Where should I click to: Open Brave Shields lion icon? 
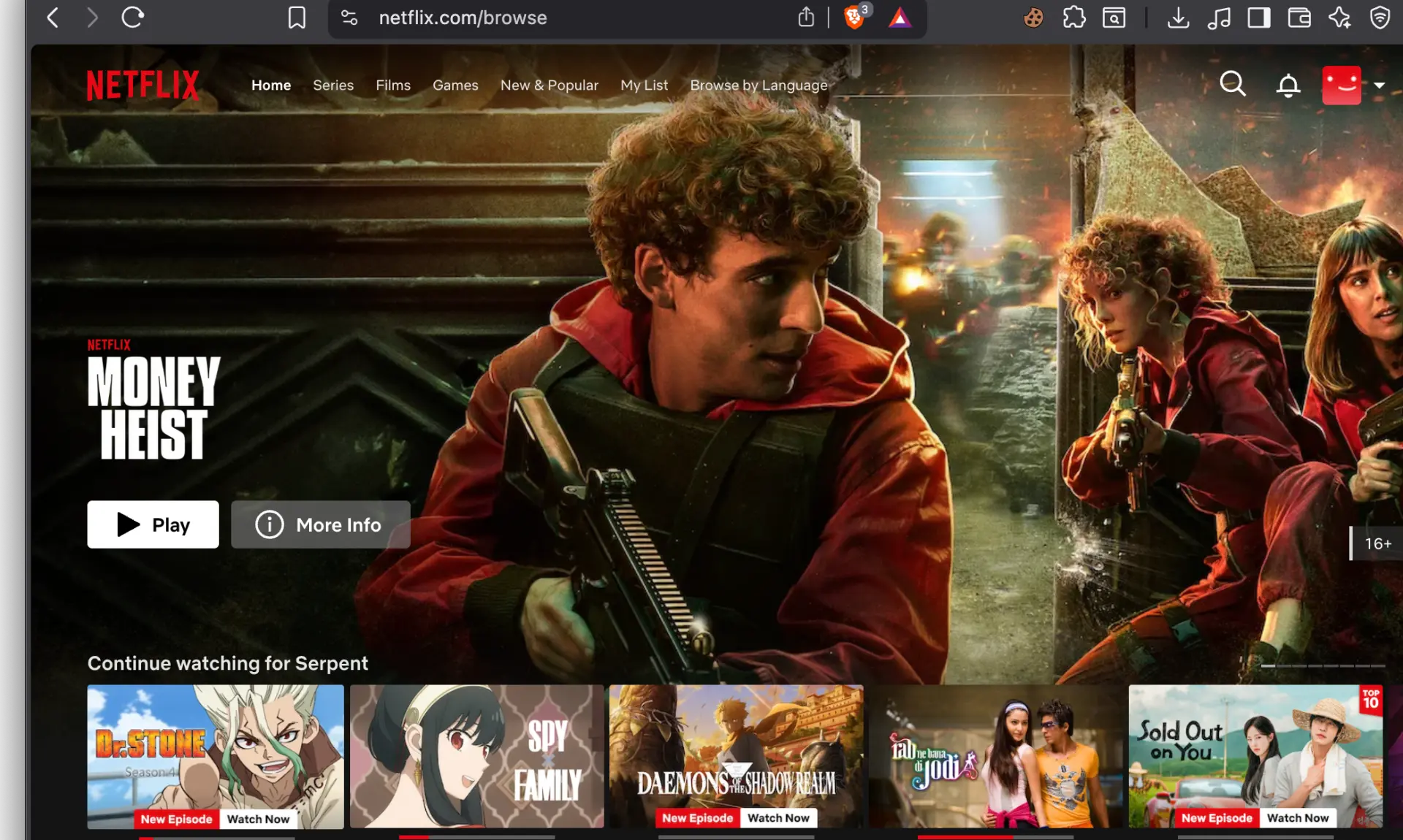coord(853,18)
